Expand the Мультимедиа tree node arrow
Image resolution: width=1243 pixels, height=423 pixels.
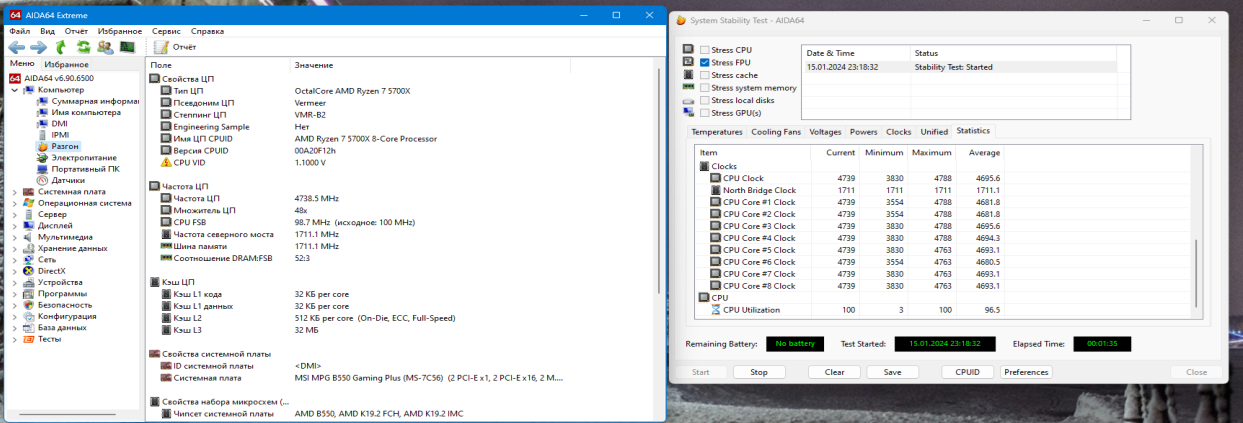click(15, 237)
